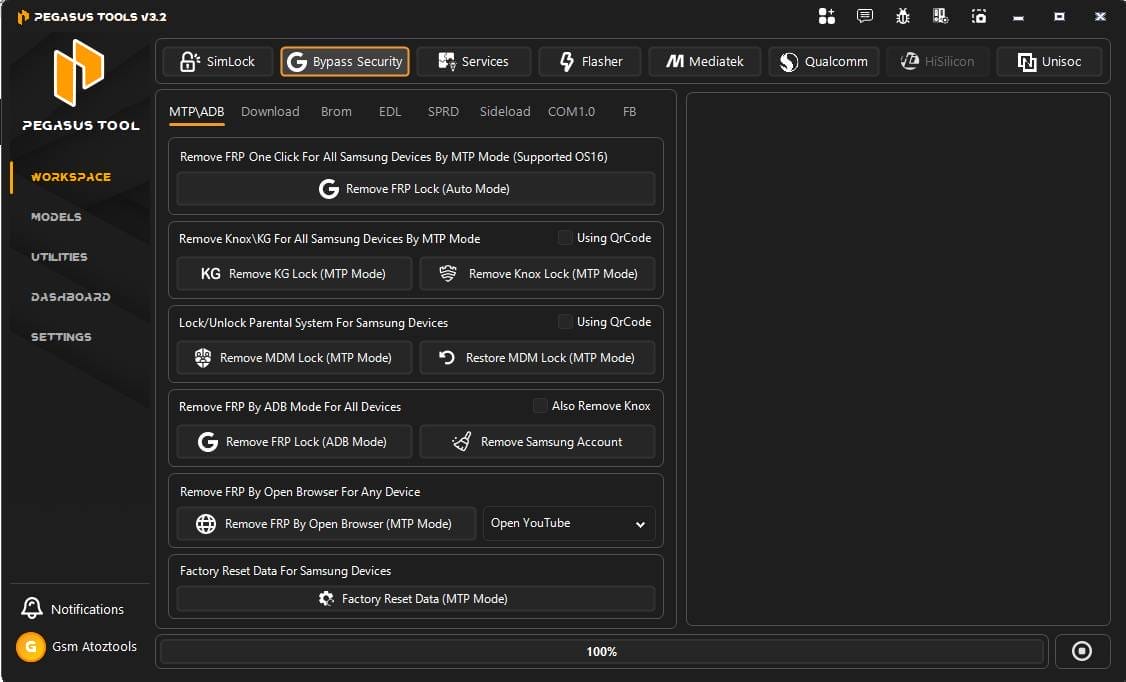1126x682 pixels.
Task: Switch to the EDL tab
Action: tap(390, 111)
